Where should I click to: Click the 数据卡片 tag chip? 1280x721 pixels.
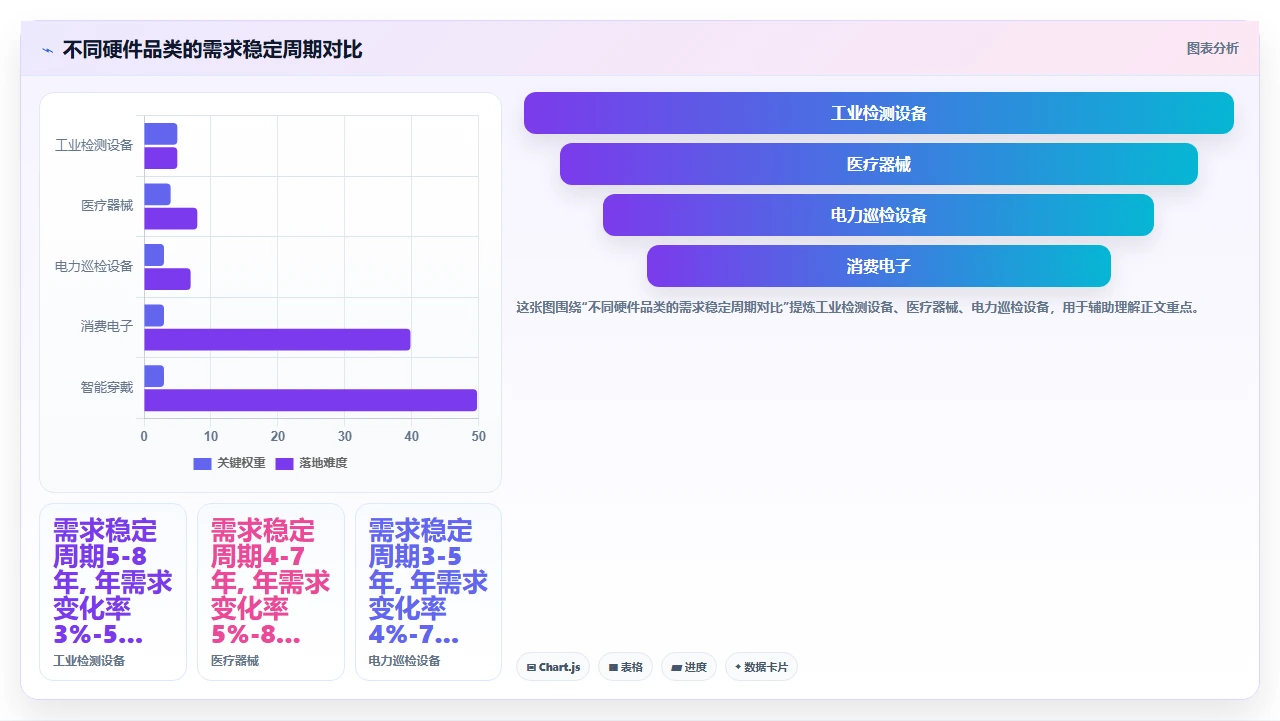tap(761, 667)
